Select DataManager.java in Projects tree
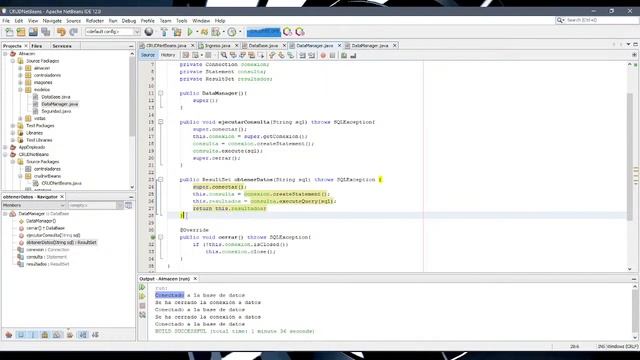Viewport: 640px width, 360px height. (x=60, y=104)
